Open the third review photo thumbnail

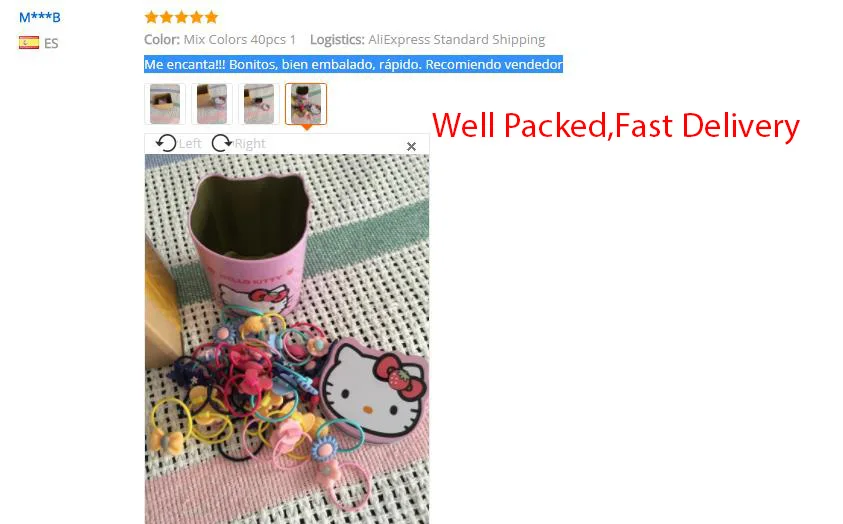[x=259, y=104]
